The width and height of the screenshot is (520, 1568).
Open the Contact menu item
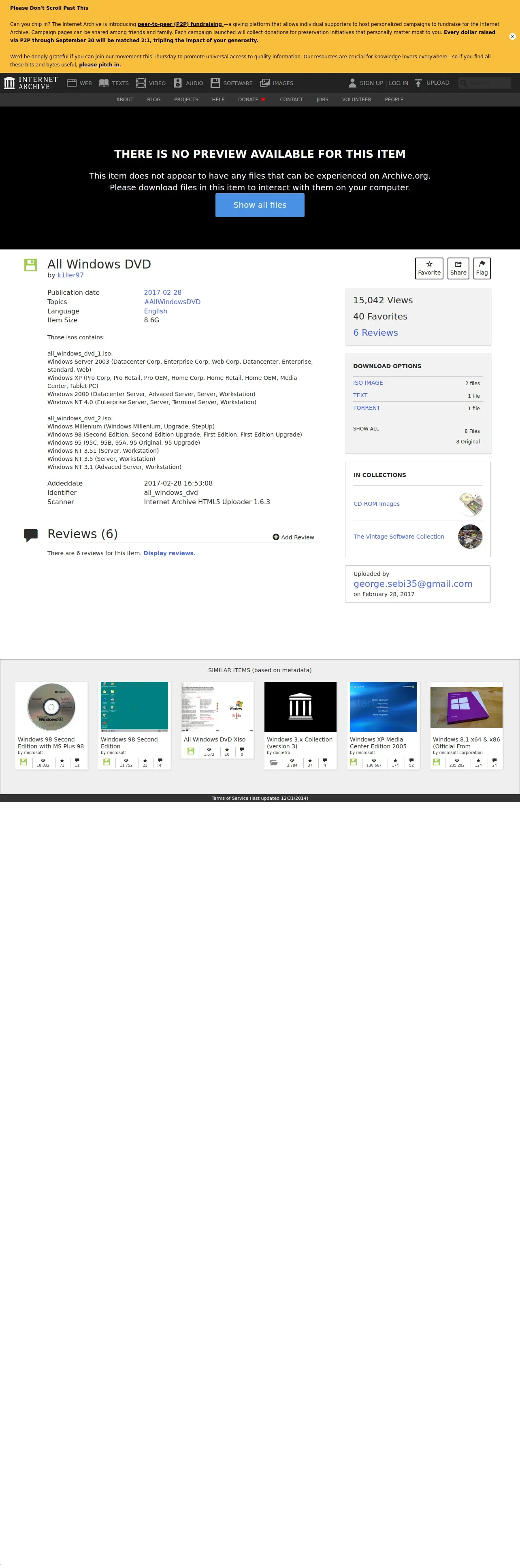291,99
